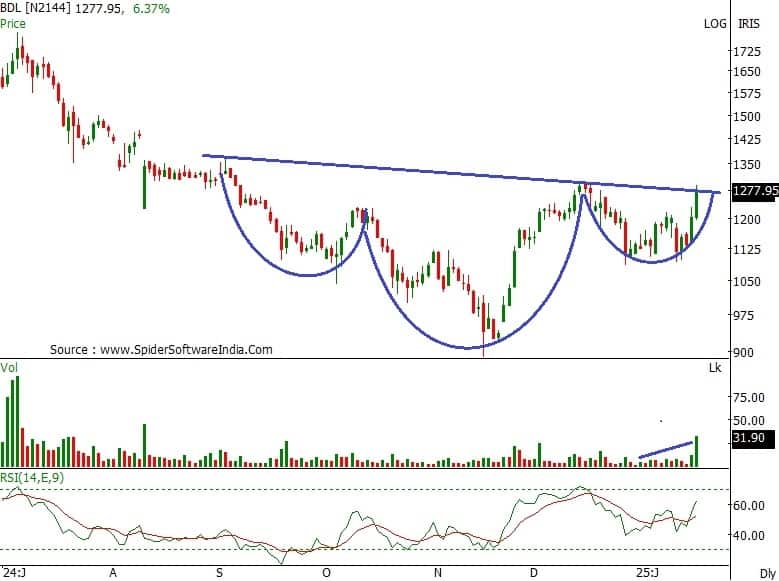Toggle the LOG scale indicator

pyautogui.click(x=716, y=23)
